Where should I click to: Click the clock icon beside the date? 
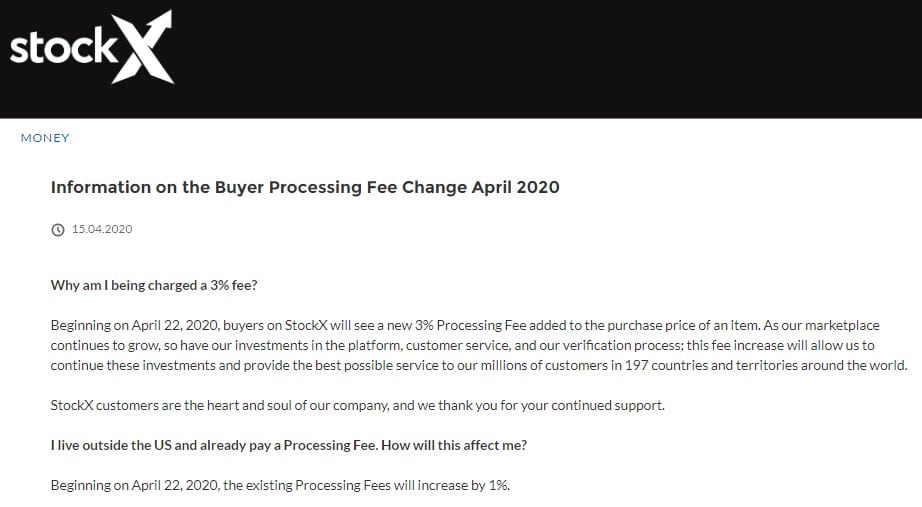[58, 229]
